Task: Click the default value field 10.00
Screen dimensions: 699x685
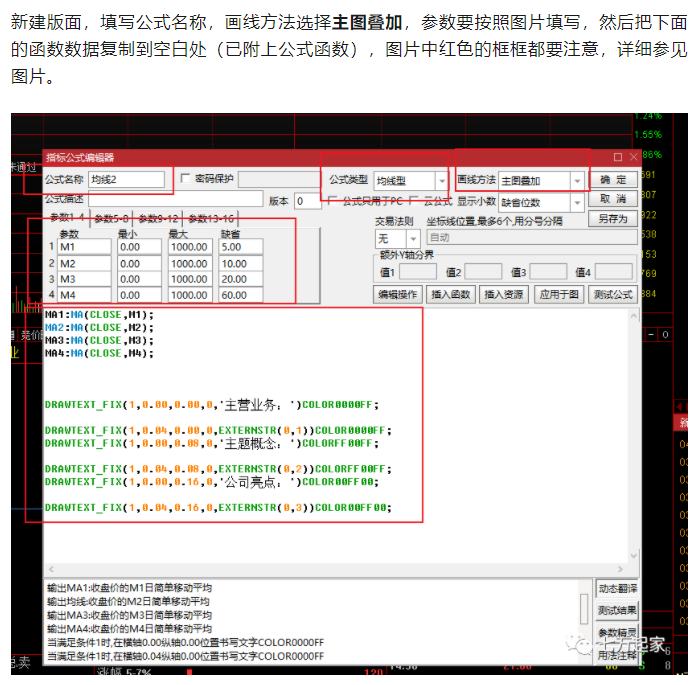Action: pos(241,263)
